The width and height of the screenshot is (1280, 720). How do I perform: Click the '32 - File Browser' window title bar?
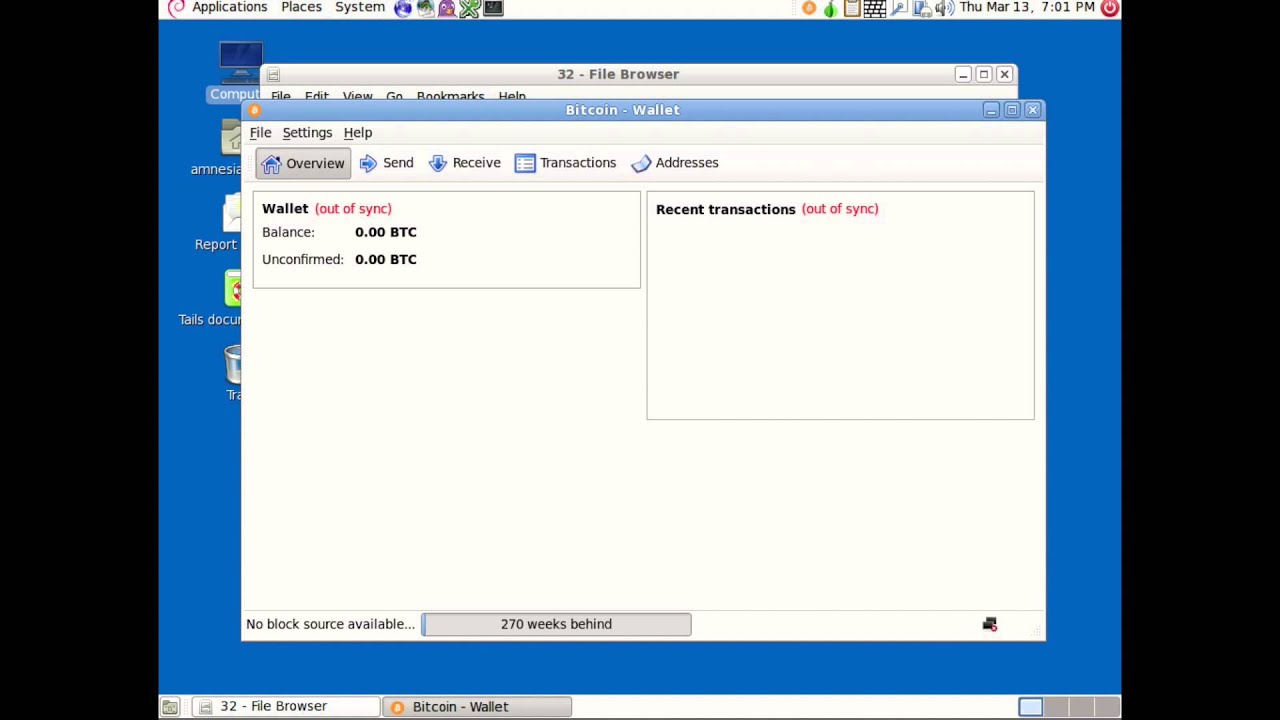(x=618, y=74)
